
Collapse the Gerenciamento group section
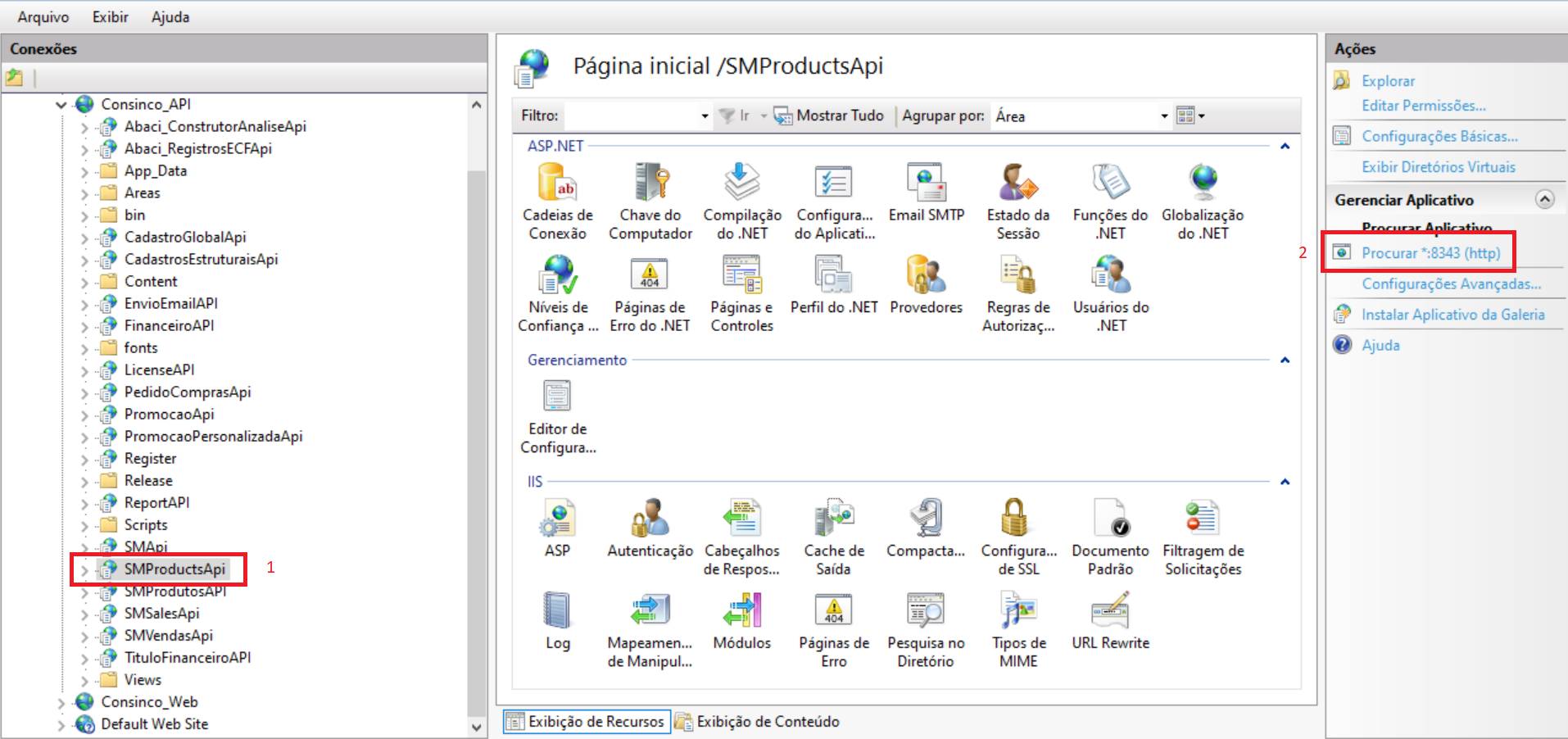1285,360
